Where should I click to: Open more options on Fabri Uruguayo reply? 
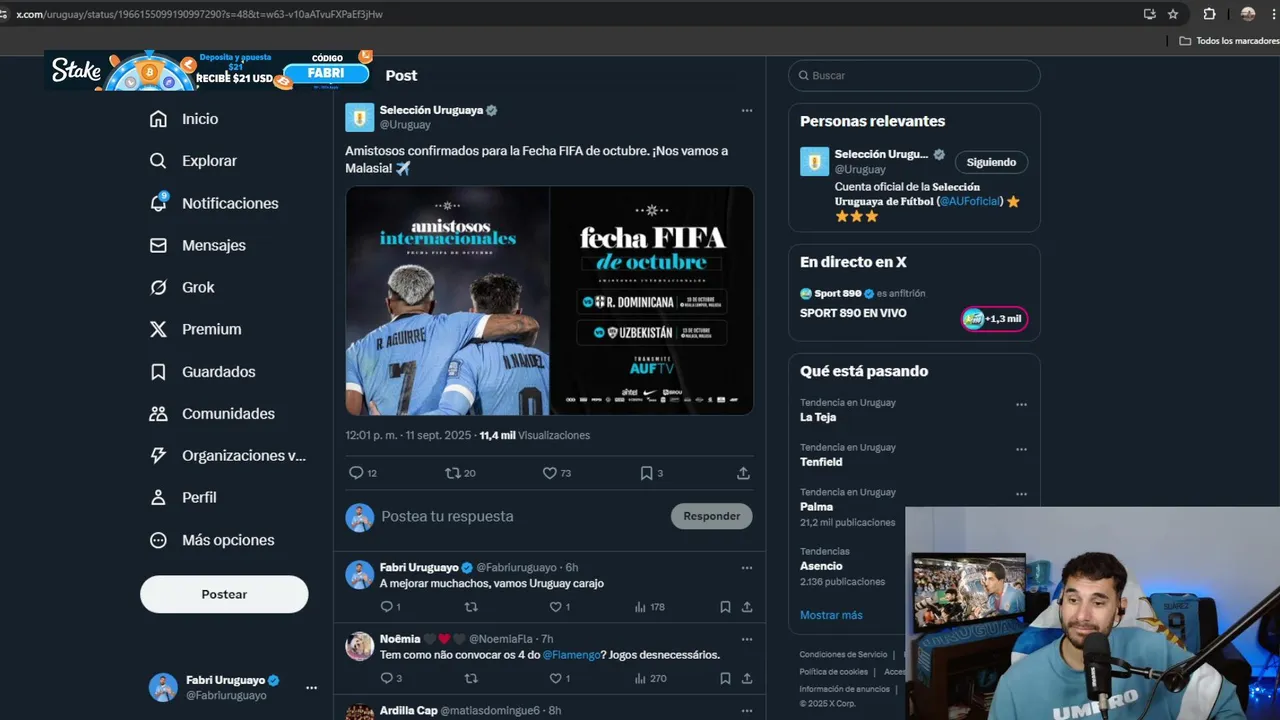[x=746, y=568]
